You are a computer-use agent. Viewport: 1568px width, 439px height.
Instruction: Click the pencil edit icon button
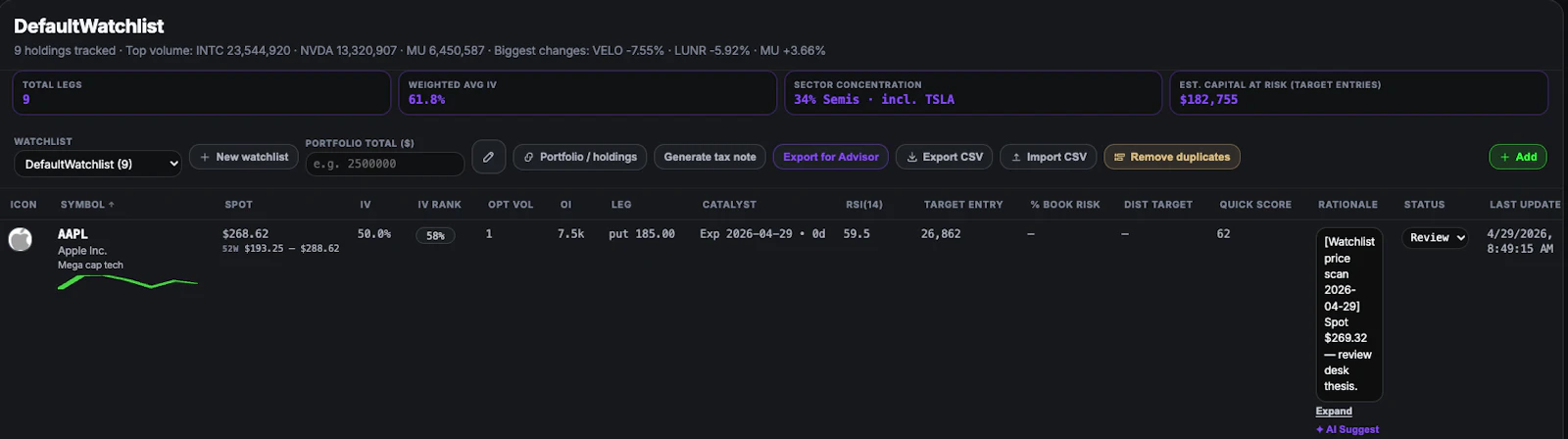488,157
